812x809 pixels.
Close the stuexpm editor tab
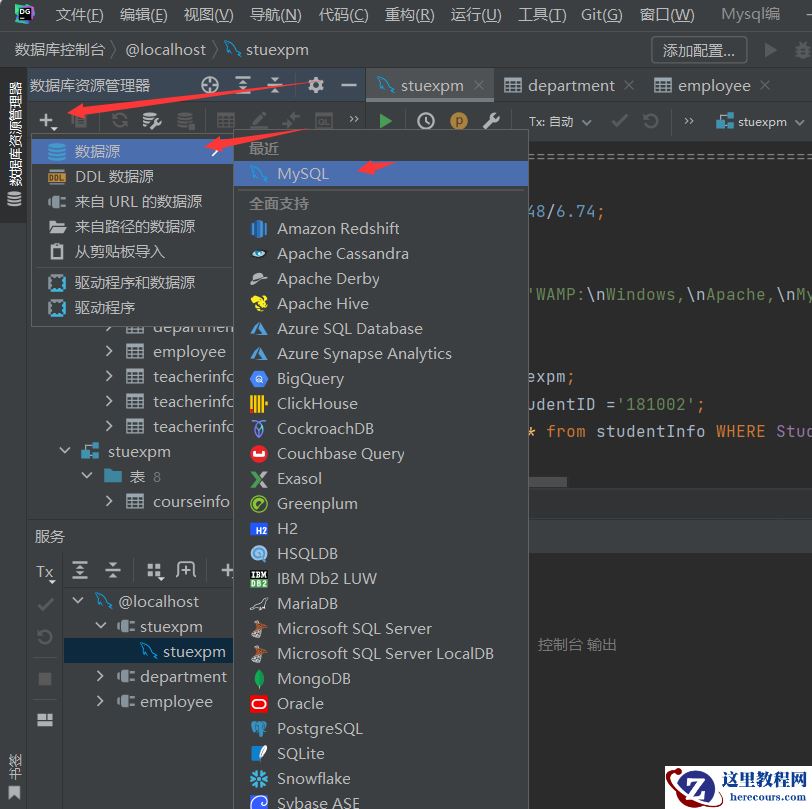pos(480,85)
